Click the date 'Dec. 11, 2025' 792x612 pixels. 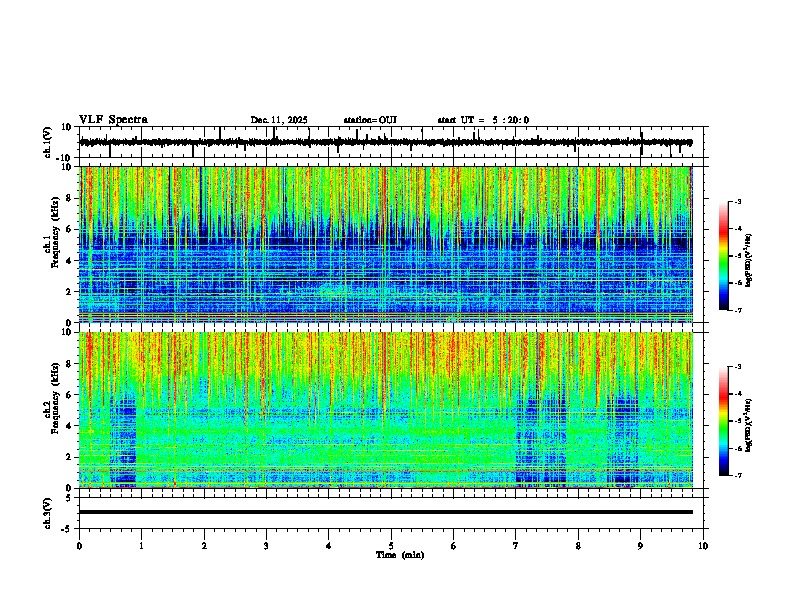coord(279,120)
